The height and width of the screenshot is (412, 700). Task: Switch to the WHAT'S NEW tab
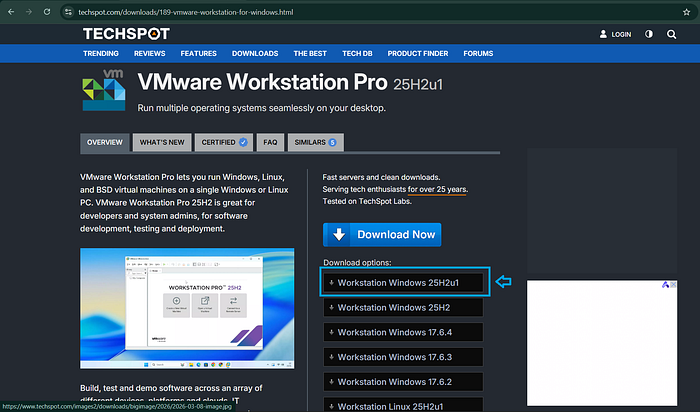click(x=162, y=142)
